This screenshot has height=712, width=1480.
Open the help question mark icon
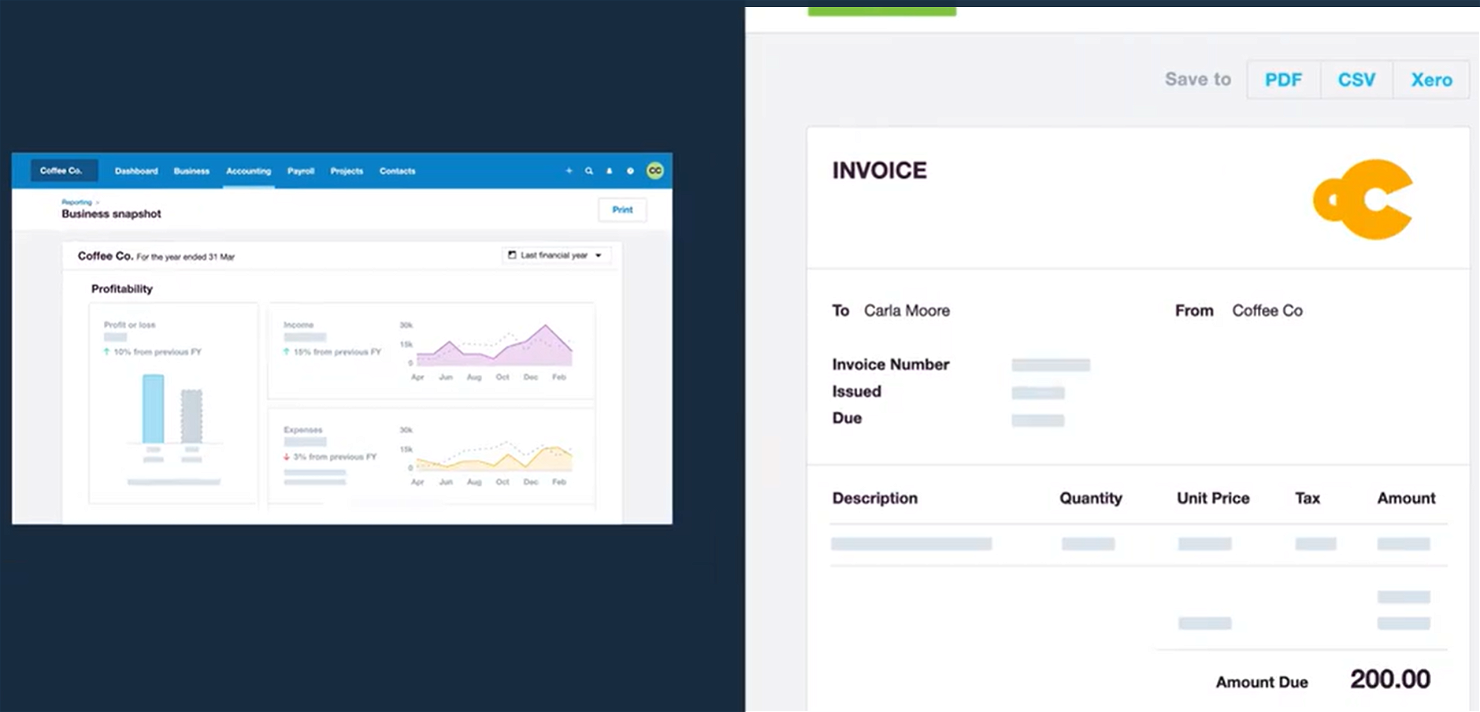tap(630, 171)
